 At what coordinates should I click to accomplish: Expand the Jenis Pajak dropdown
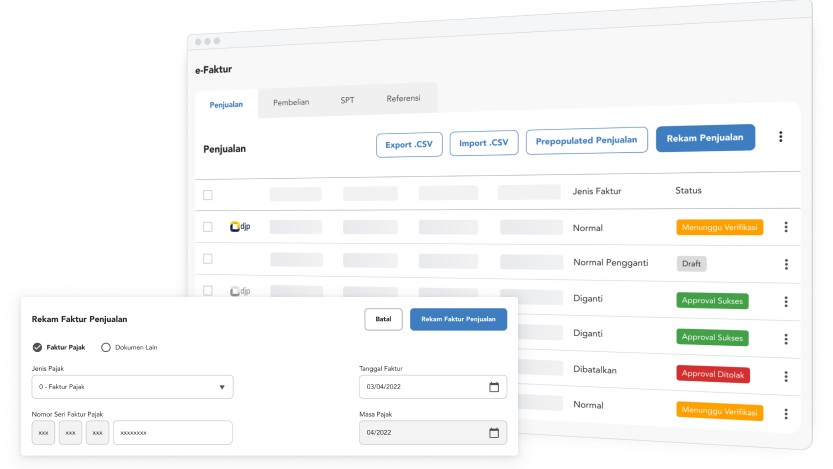[132, 387]
